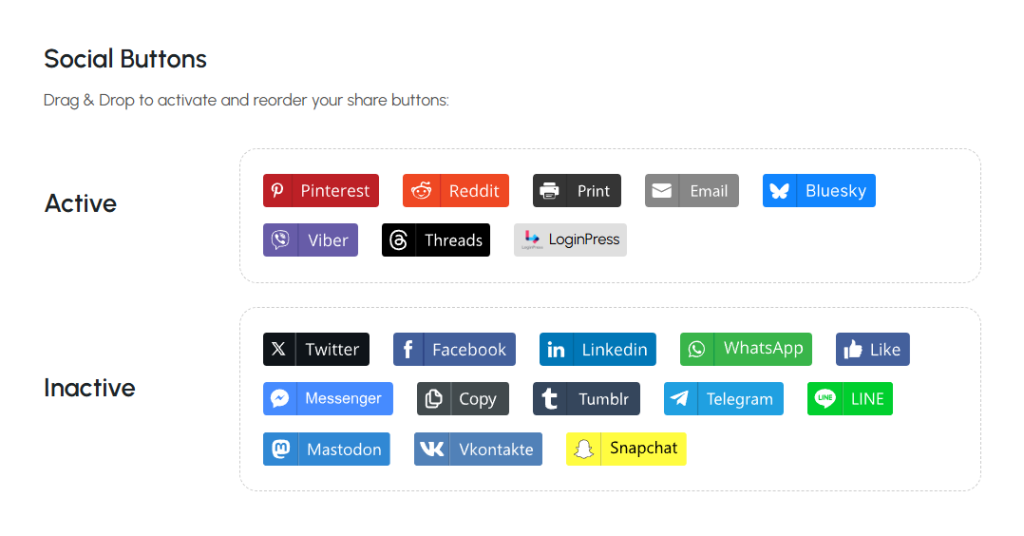The height and width of the screenshot is (536, 1024).
Task: Pick the LINE button label
Action: 867,398
